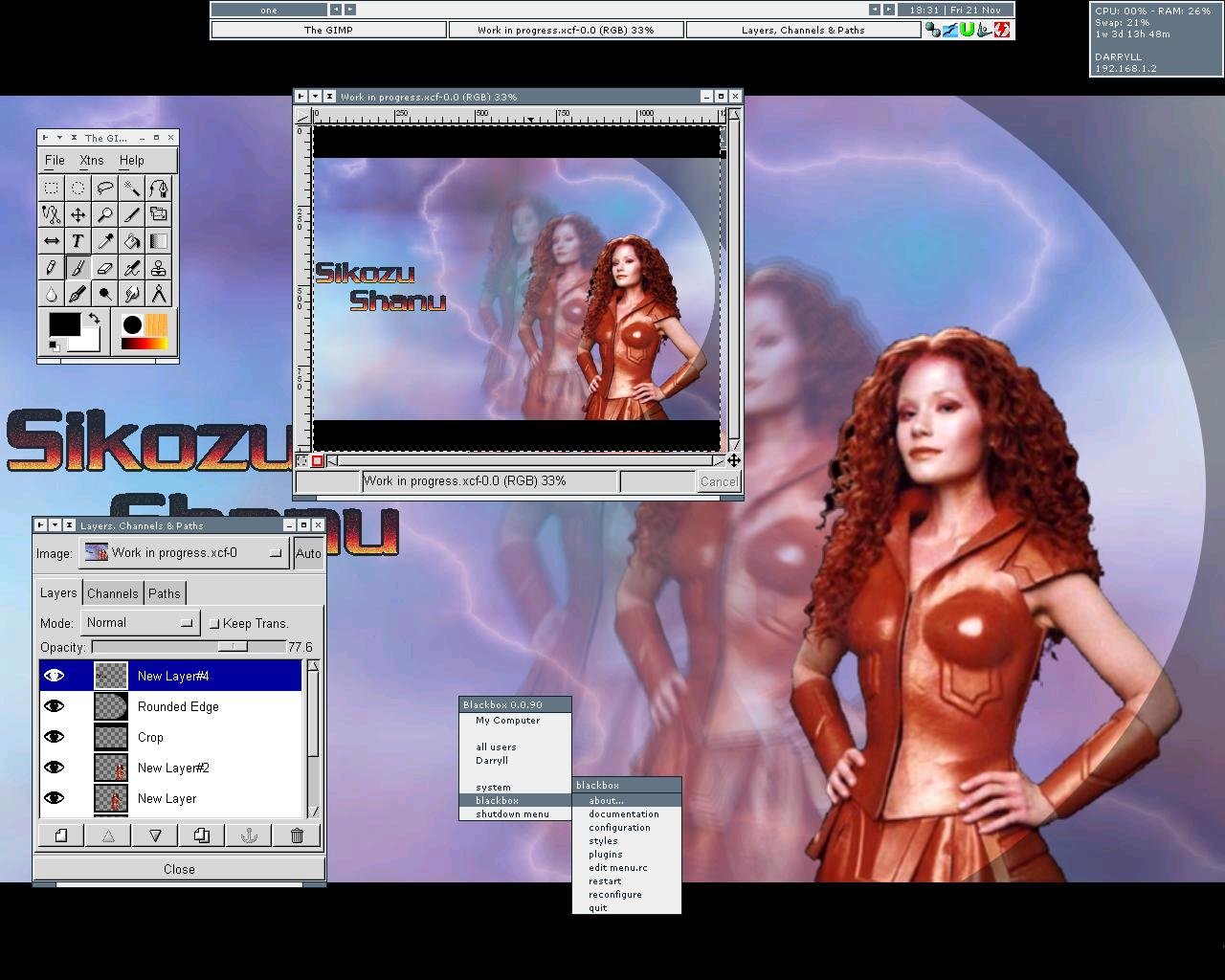
Task: Hide the Crop layer
Action: pyautogui.click(x=55, y=737)
